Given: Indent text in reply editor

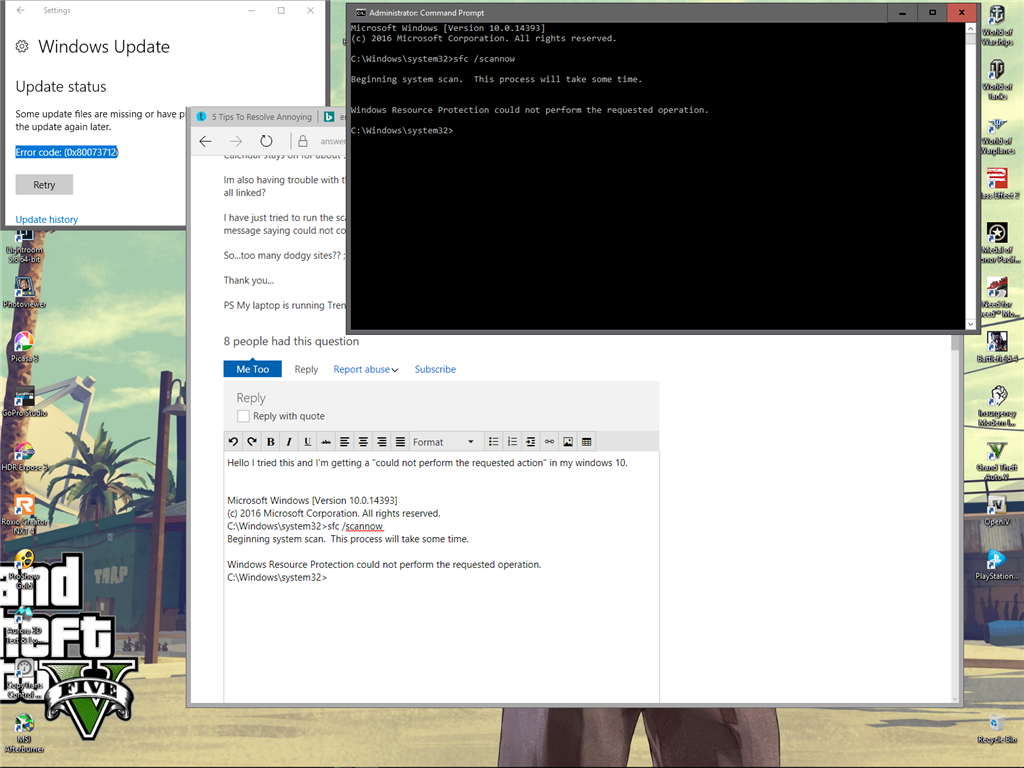Looking at the screenshot, I should click(x=531, y=442).
